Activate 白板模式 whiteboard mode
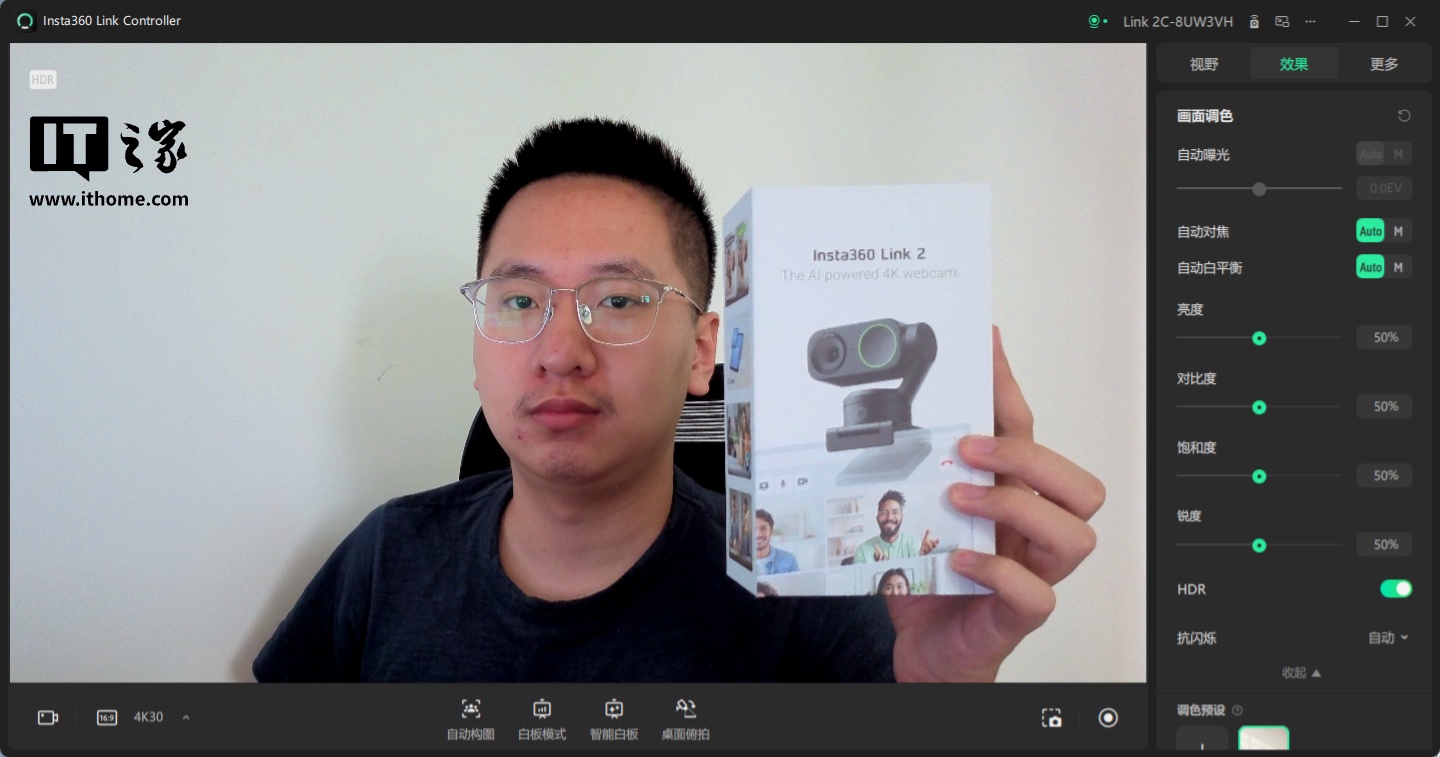The image size is (1440, 757). pyautogui.click(x=542, y=719)
